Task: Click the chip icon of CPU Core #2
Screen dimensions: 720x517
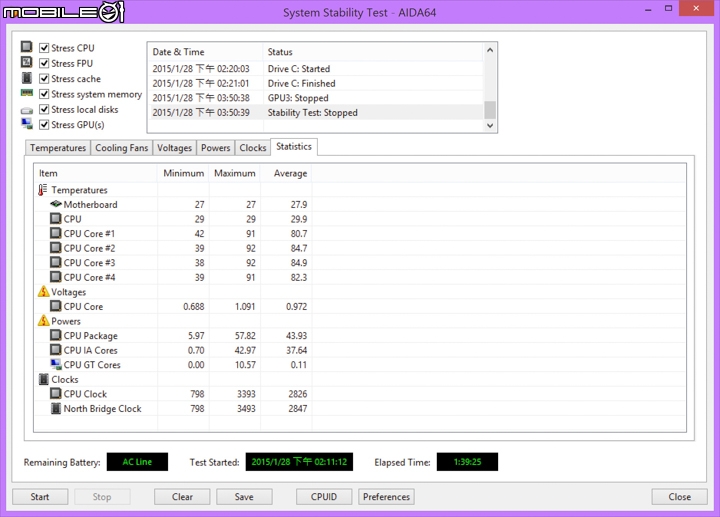Action: (x=56, y=248)
